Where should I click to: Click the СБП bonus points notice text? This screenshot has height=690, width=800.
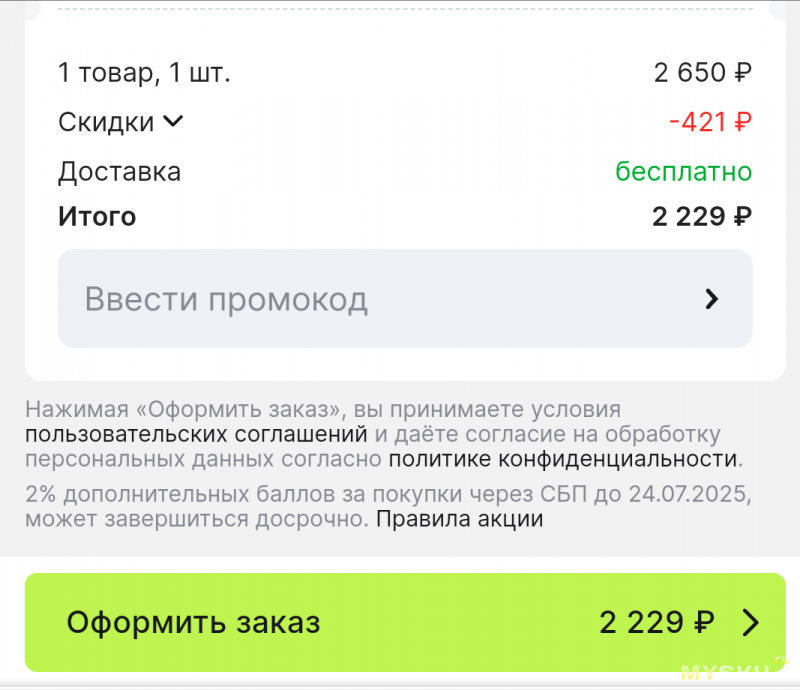coord(388,506)
